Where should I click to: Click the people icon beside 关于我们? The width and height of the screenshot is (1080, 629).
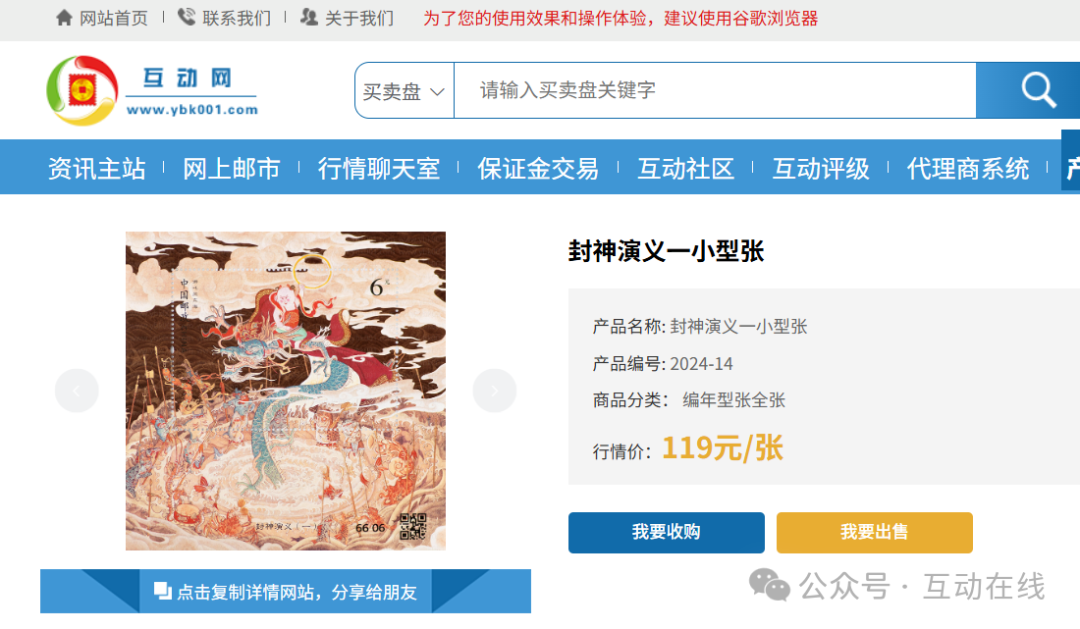point(309,17)
